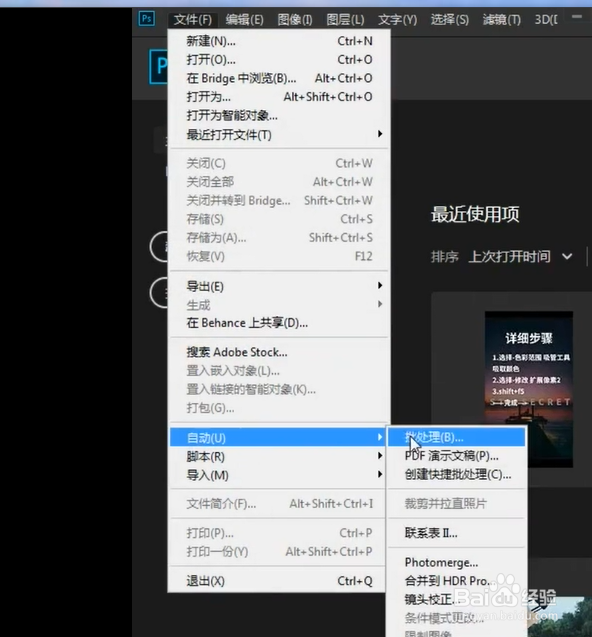
Task: Choose 退出(X) to quit Photoshop
Action: click(278, 581)
